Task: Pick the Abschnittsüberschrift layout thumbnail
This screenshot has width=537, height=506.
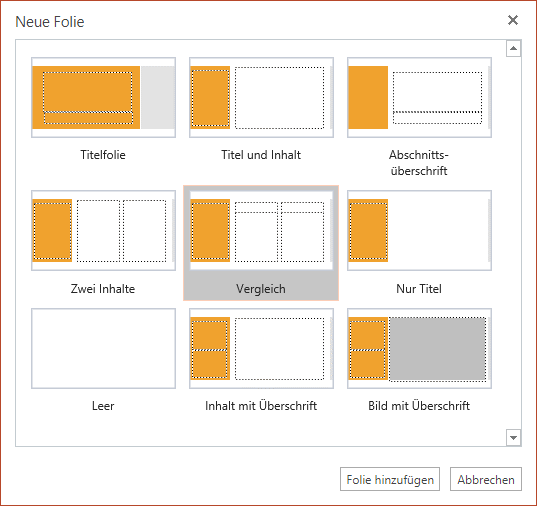Action: pyautogui.click(x=420, y=98)
